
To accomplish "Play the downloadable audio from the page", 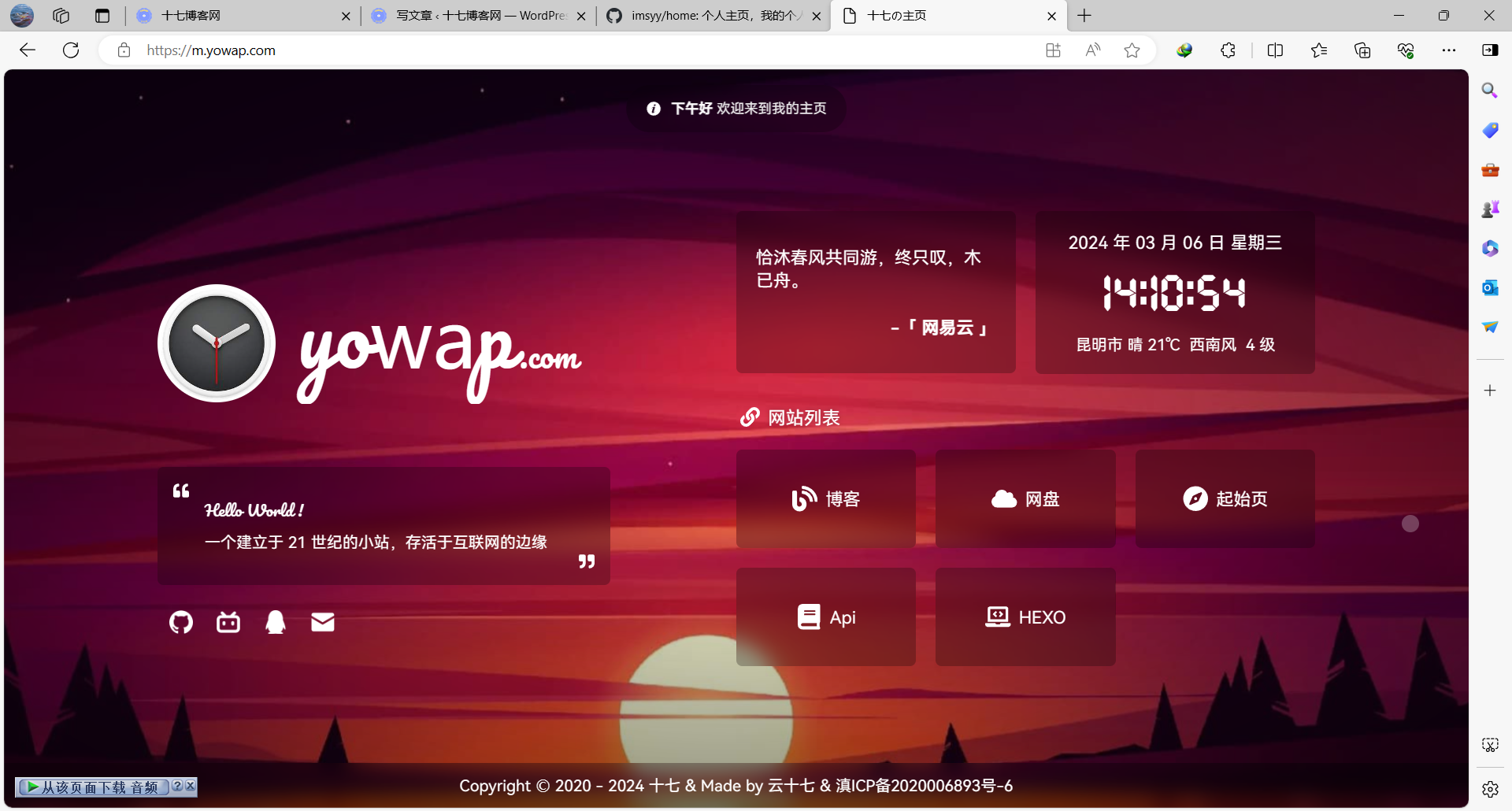I will 94,787.
